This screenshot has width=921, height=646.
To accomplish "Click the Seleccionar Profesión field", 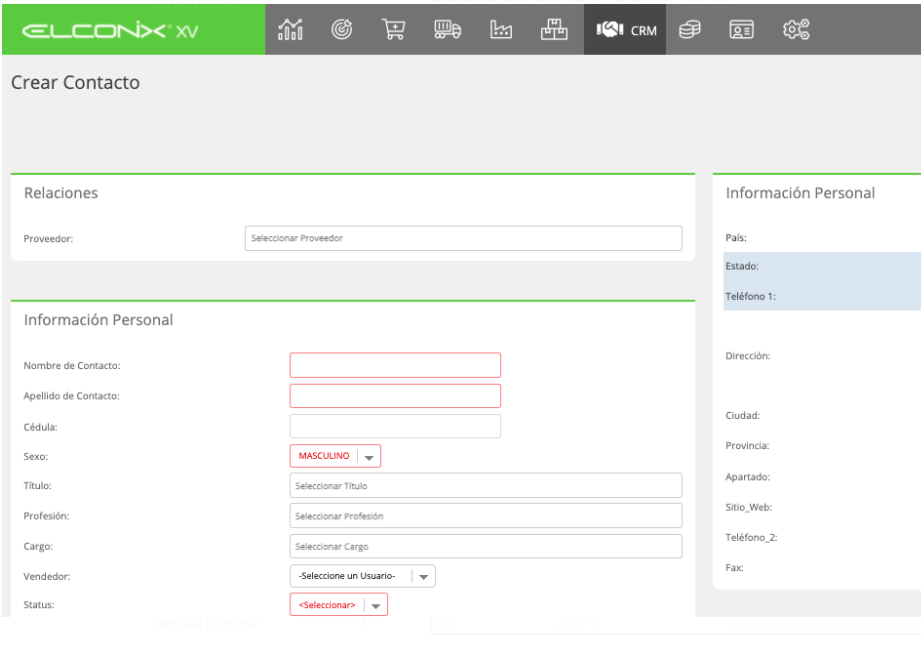I will coord(486,516).
